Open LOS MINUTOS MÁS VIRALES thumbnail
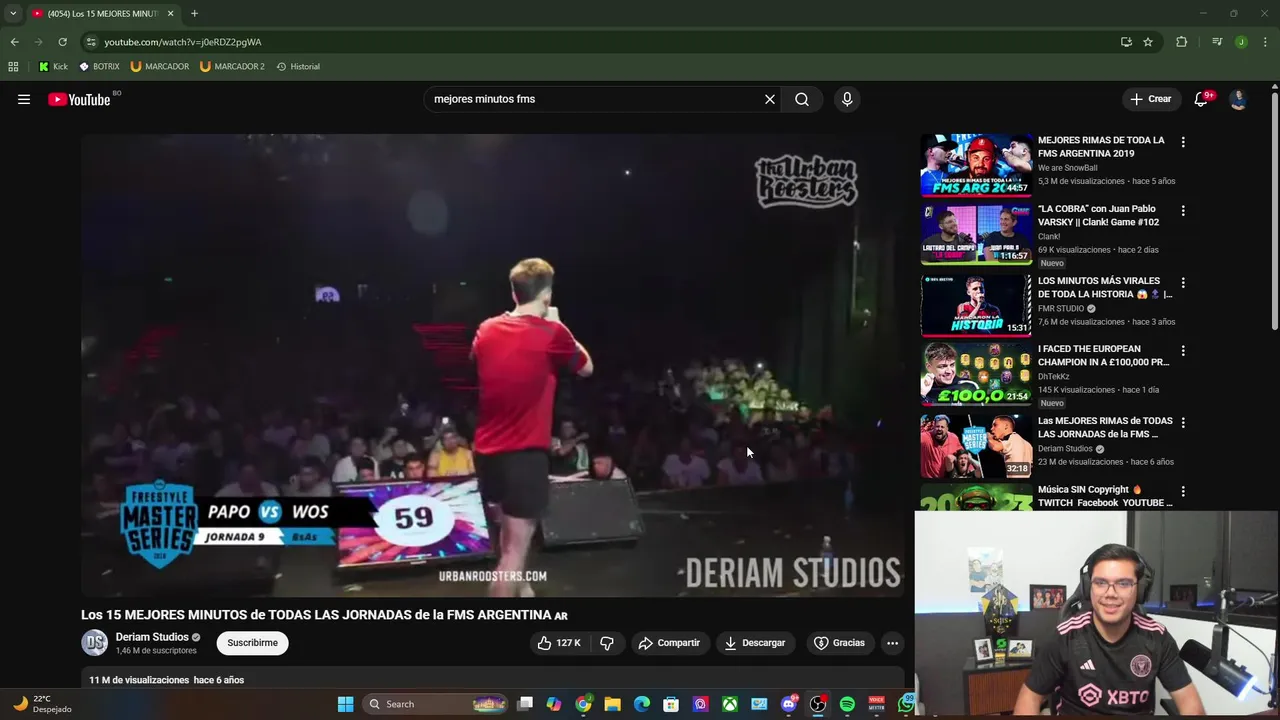 pos(976,305)
